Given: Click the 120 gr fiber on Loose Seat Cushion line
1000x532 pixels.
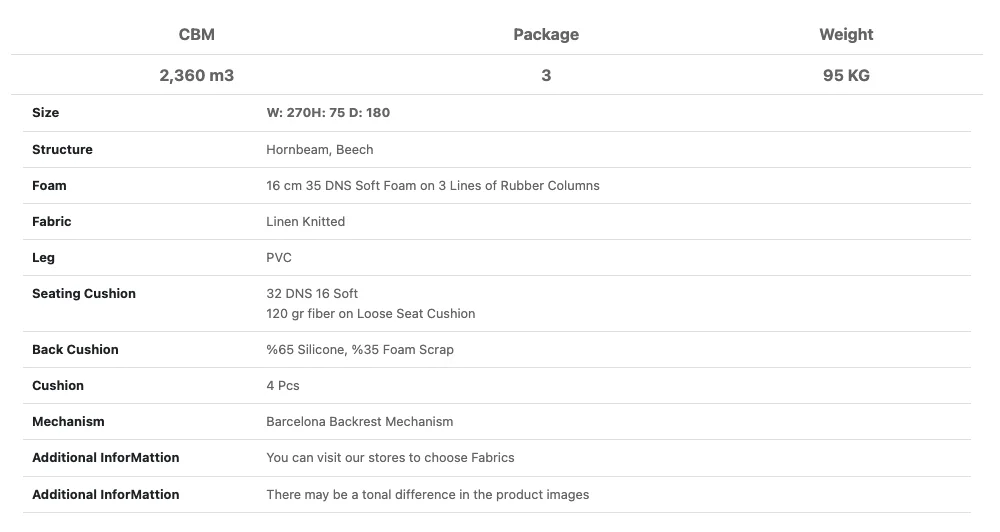Looking at the screenshot, I should coord(371,313).
